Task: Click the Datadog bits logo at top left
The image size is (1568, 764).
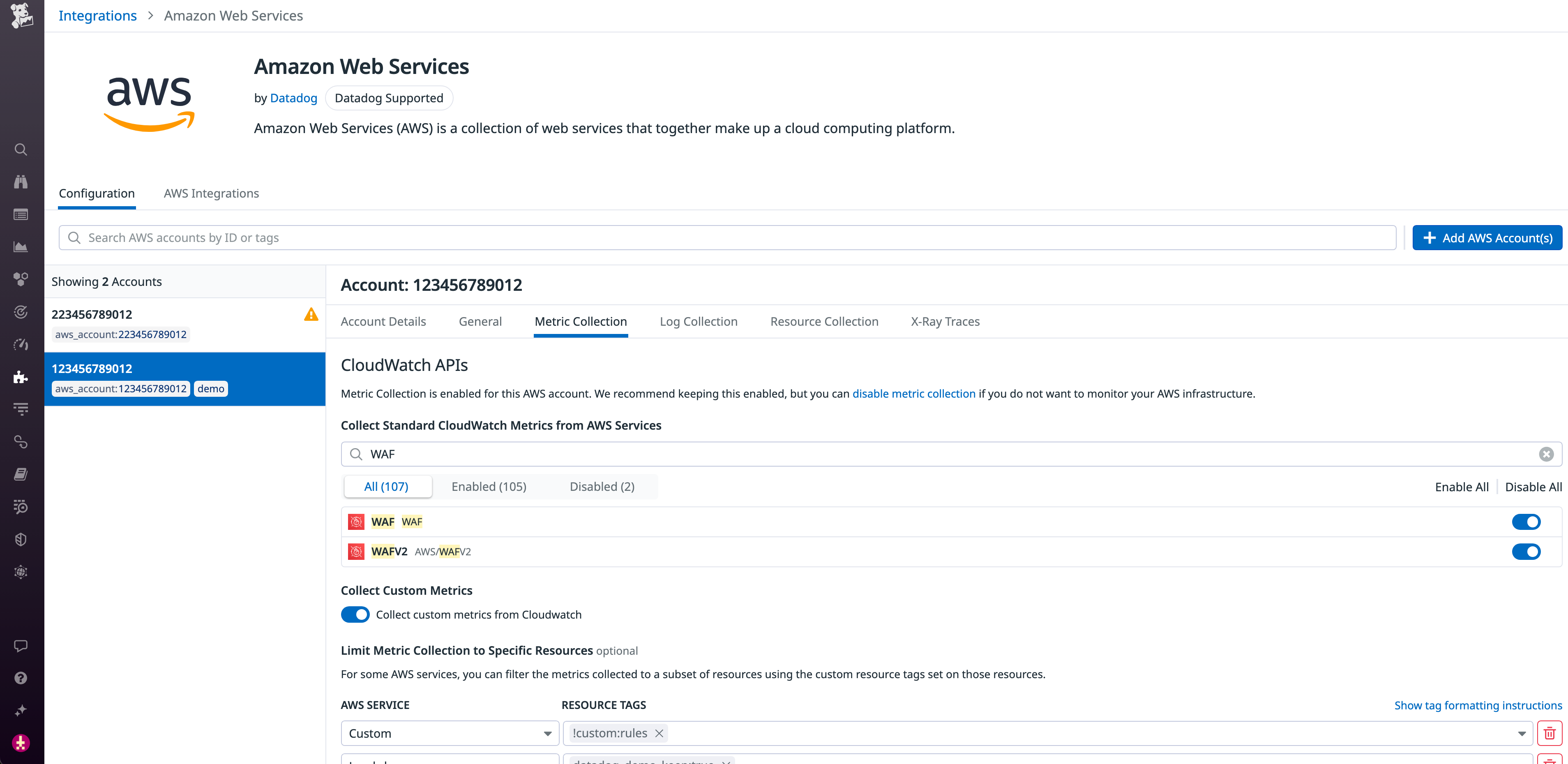Action: click(x=21, y=16)
